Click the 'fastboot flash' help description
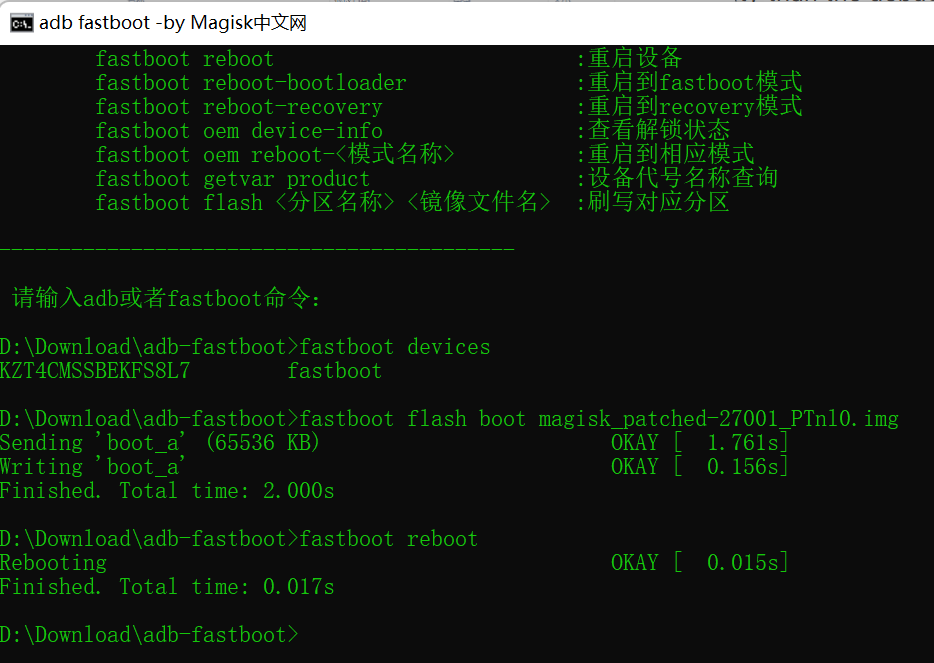This screenshot has height=663, width=934. tap(660, 202)
